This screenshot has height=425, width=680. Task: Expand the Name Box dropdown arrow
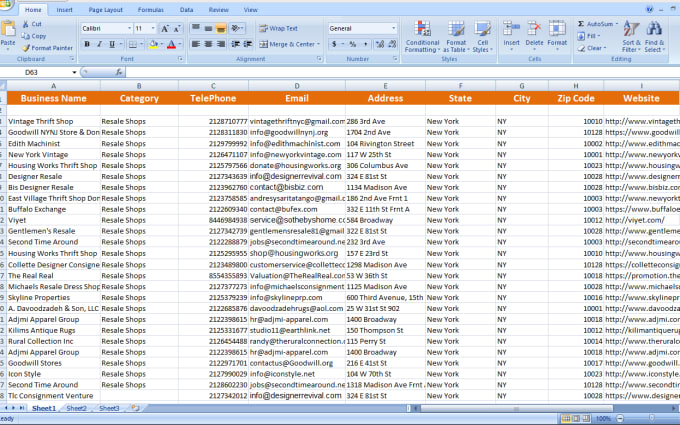pyautogui.click(x=74, y=72)
